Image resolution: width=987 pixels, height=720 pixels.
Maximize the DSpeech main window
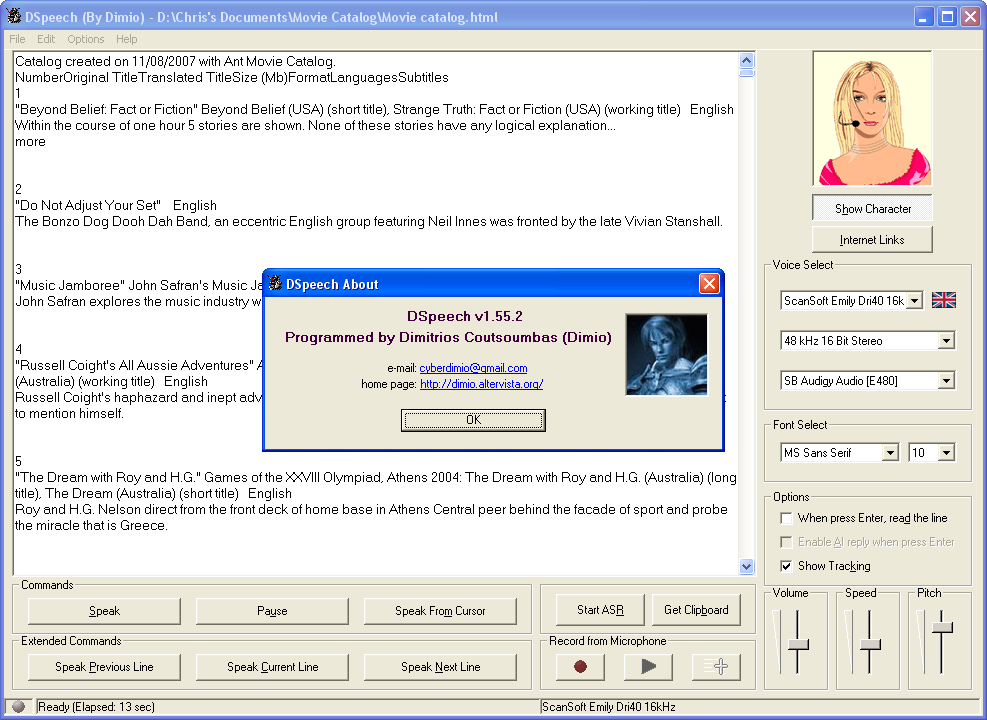pos(947,16)
